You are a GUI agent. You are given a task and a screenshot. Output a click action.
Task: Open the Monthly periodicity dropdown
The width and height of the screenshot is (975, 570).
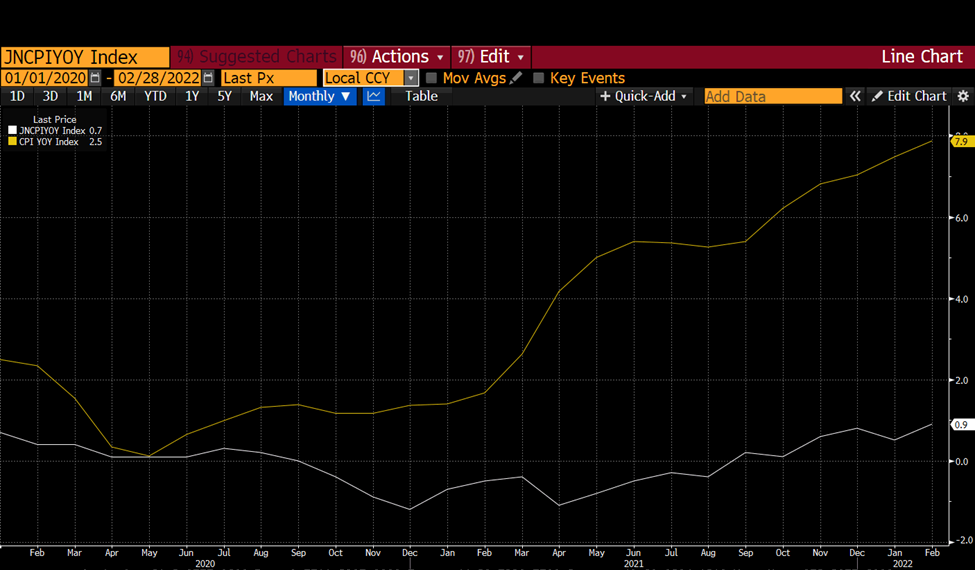pyautogui.click(x=320, y=96)
